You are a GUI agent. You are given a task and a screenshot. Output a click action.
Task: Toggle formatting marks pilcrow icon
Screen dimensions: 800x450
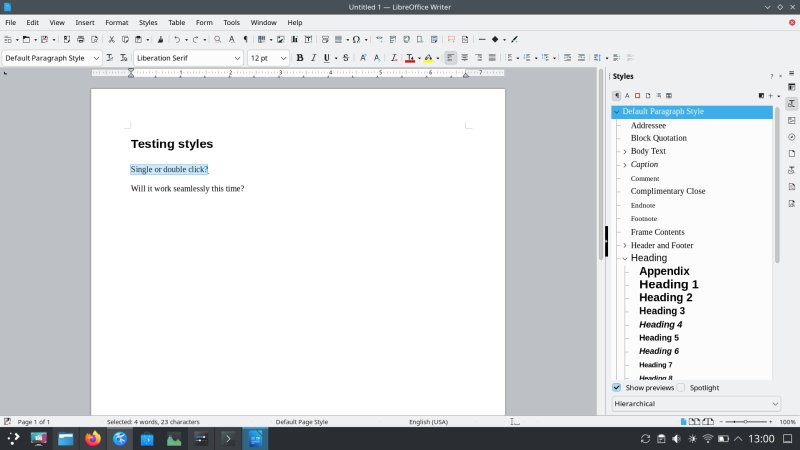245,39
